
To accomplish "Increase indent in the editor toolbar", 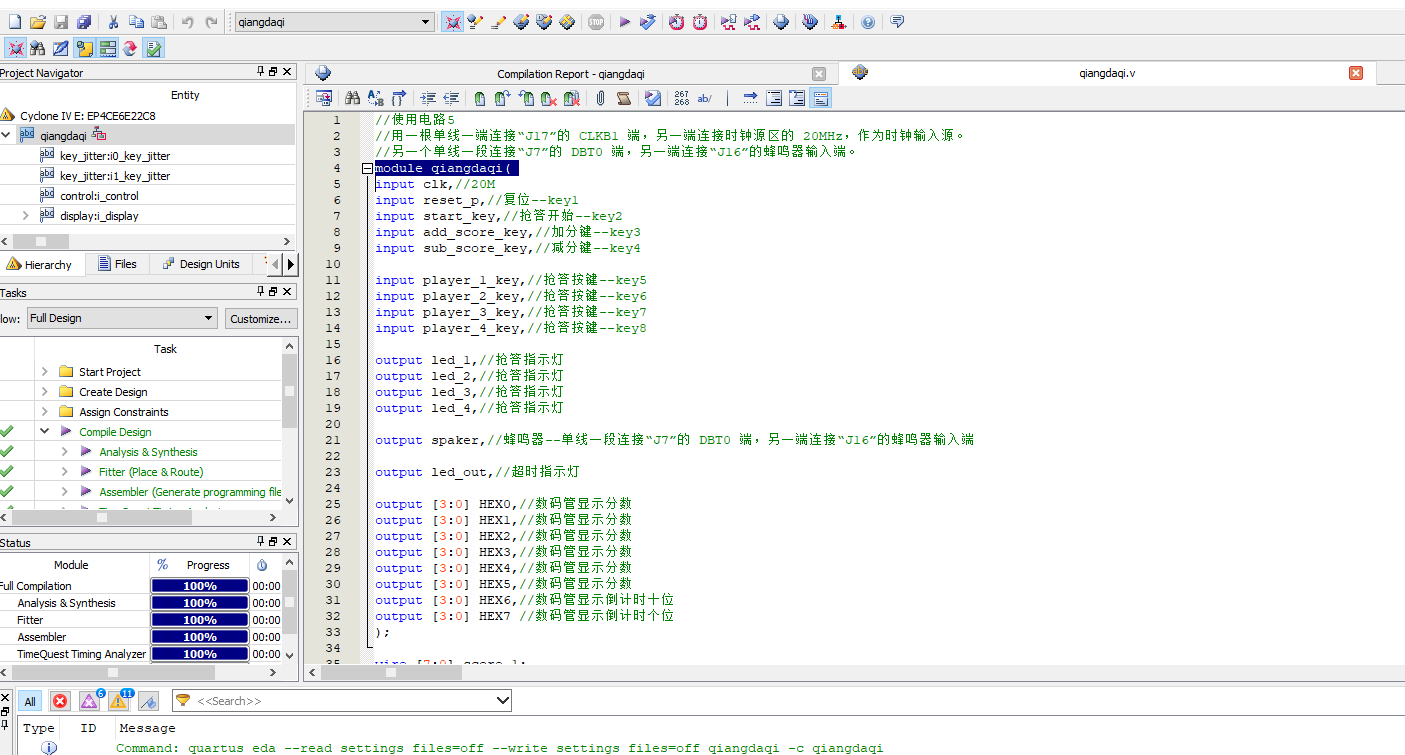I will (428, 98).
